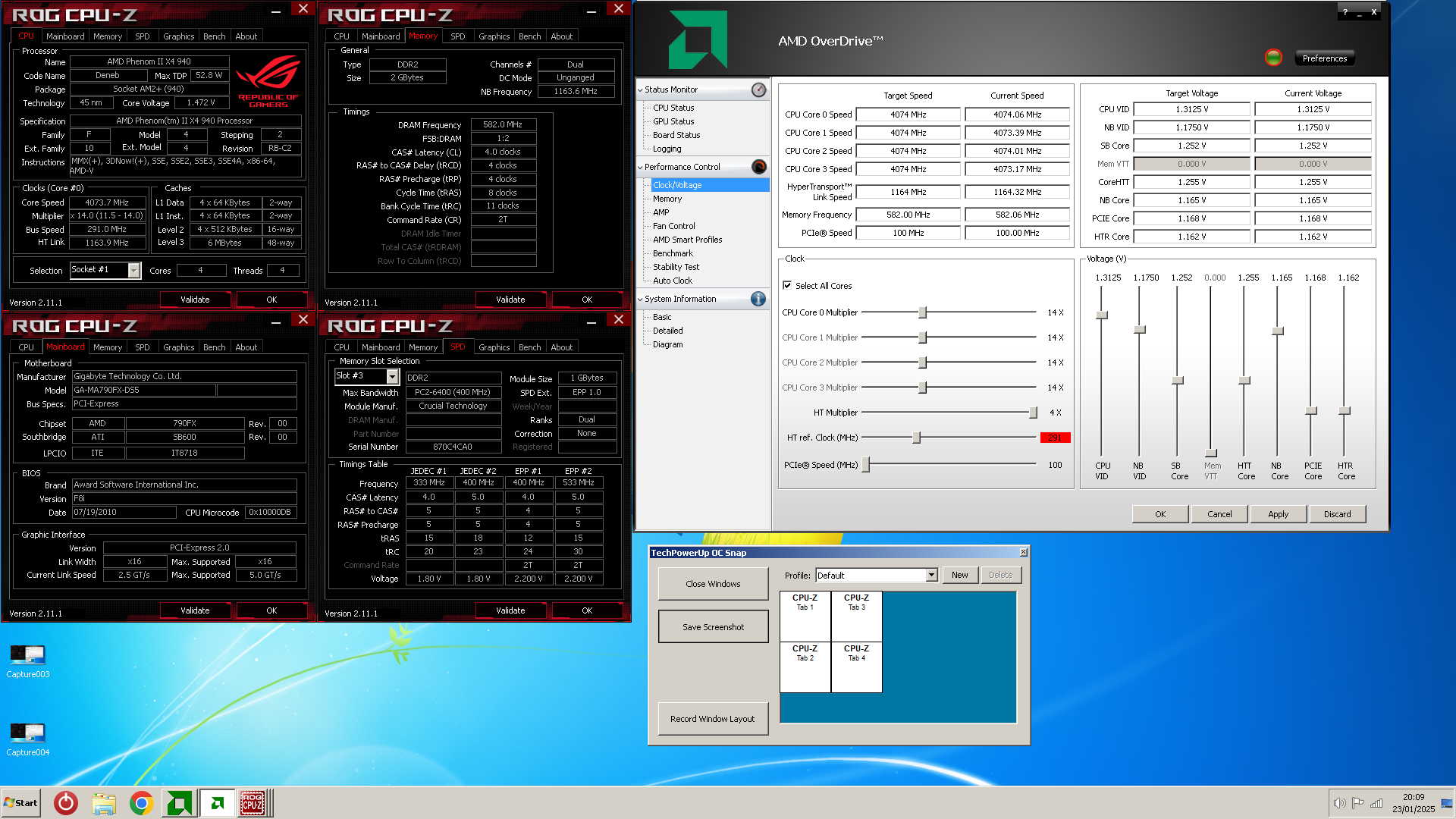Click Save Screenshot in OC Snap
Viewport: 1456px width, 819px height.
[713, 627]
